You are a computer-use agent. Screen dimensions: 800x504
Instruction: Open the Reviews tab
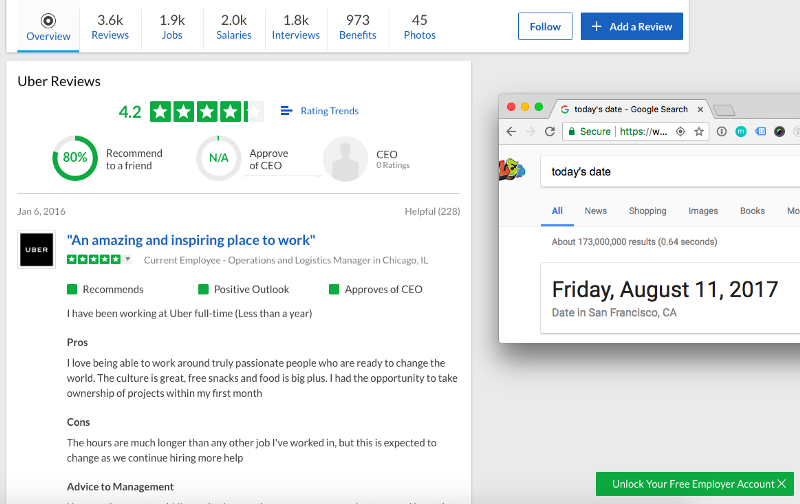tap(110, 27)
